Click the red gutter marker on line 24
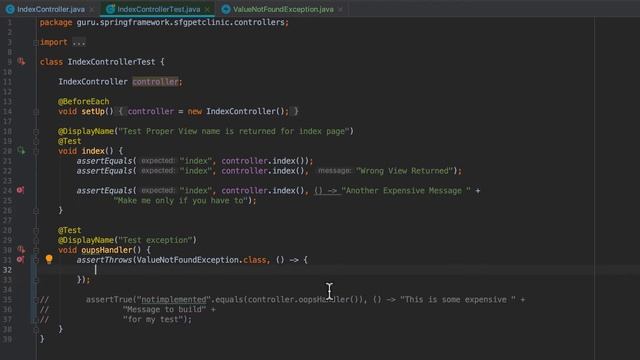This screenshot has width=640, height=360. tap(20, 190)
